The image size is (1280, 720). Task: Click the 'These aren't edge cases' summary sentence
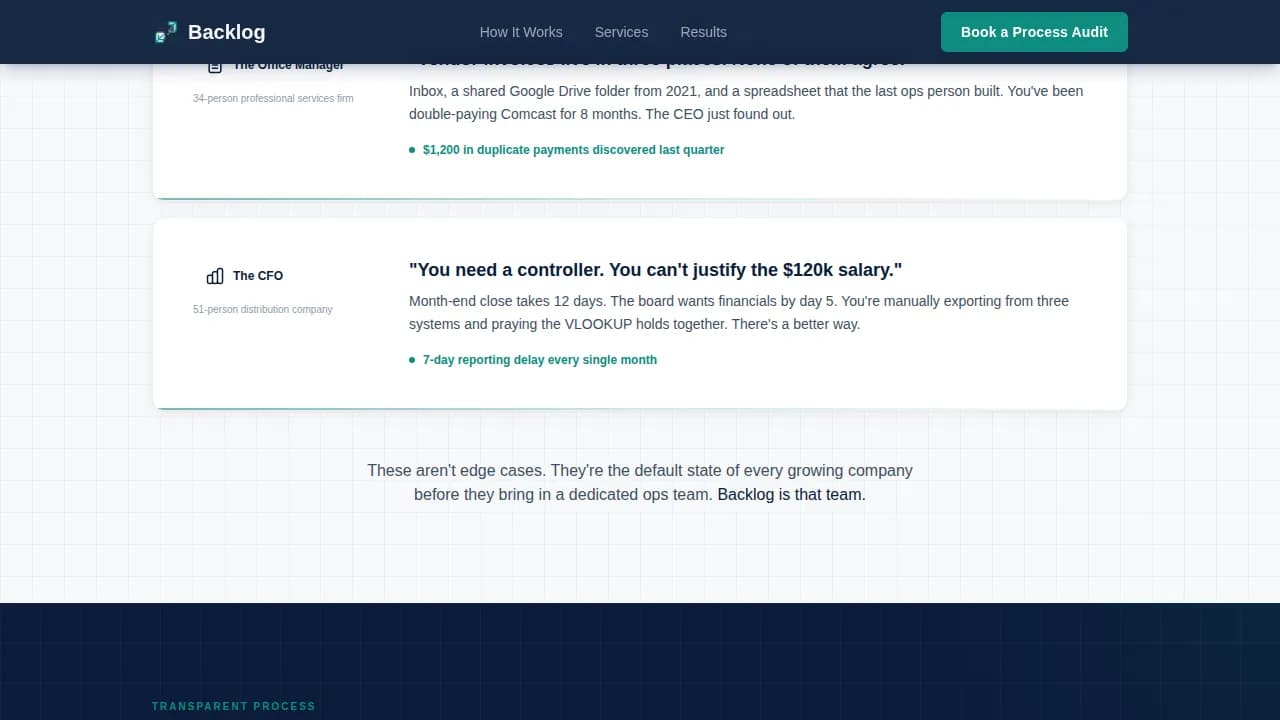point(639,471)
